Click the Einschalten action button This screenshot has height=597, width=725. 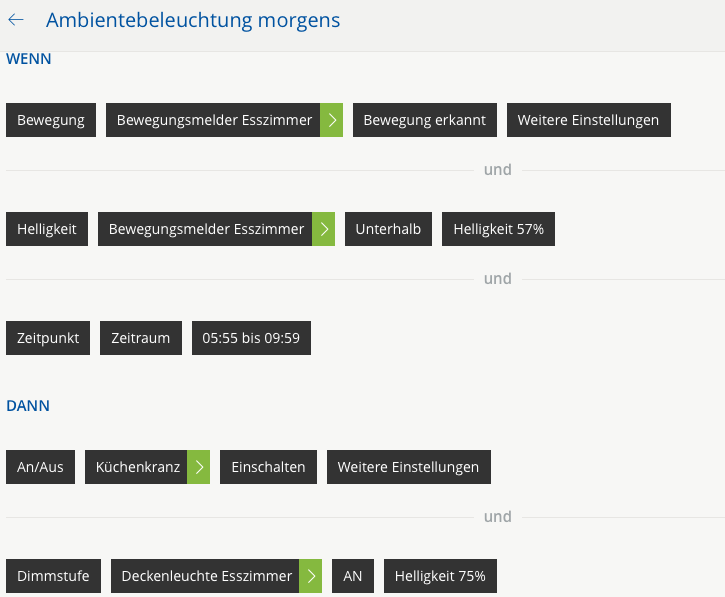(x=268, y=467)
